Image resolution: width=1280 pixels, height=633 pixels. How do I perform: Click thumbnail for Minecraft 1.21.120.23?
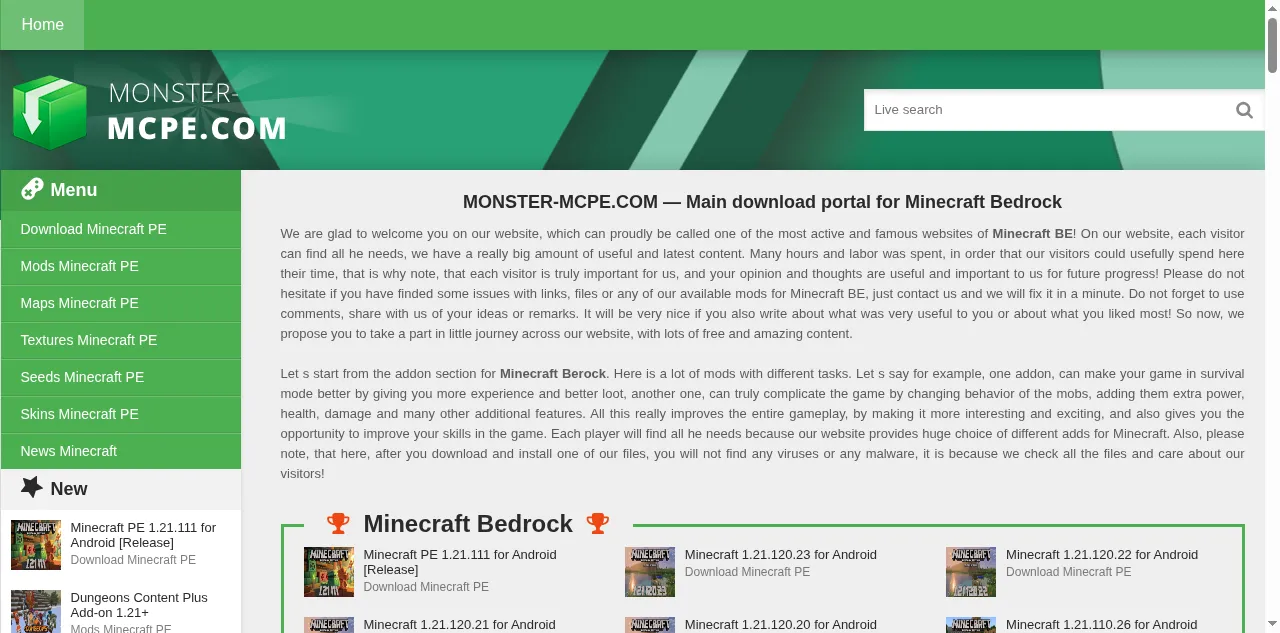pos(650,572)
